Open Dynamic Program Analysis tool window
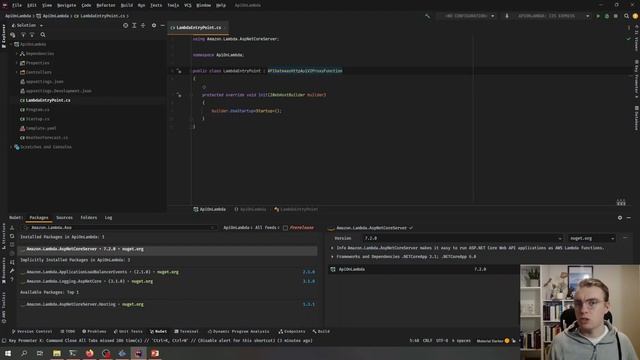 [239, 331]
